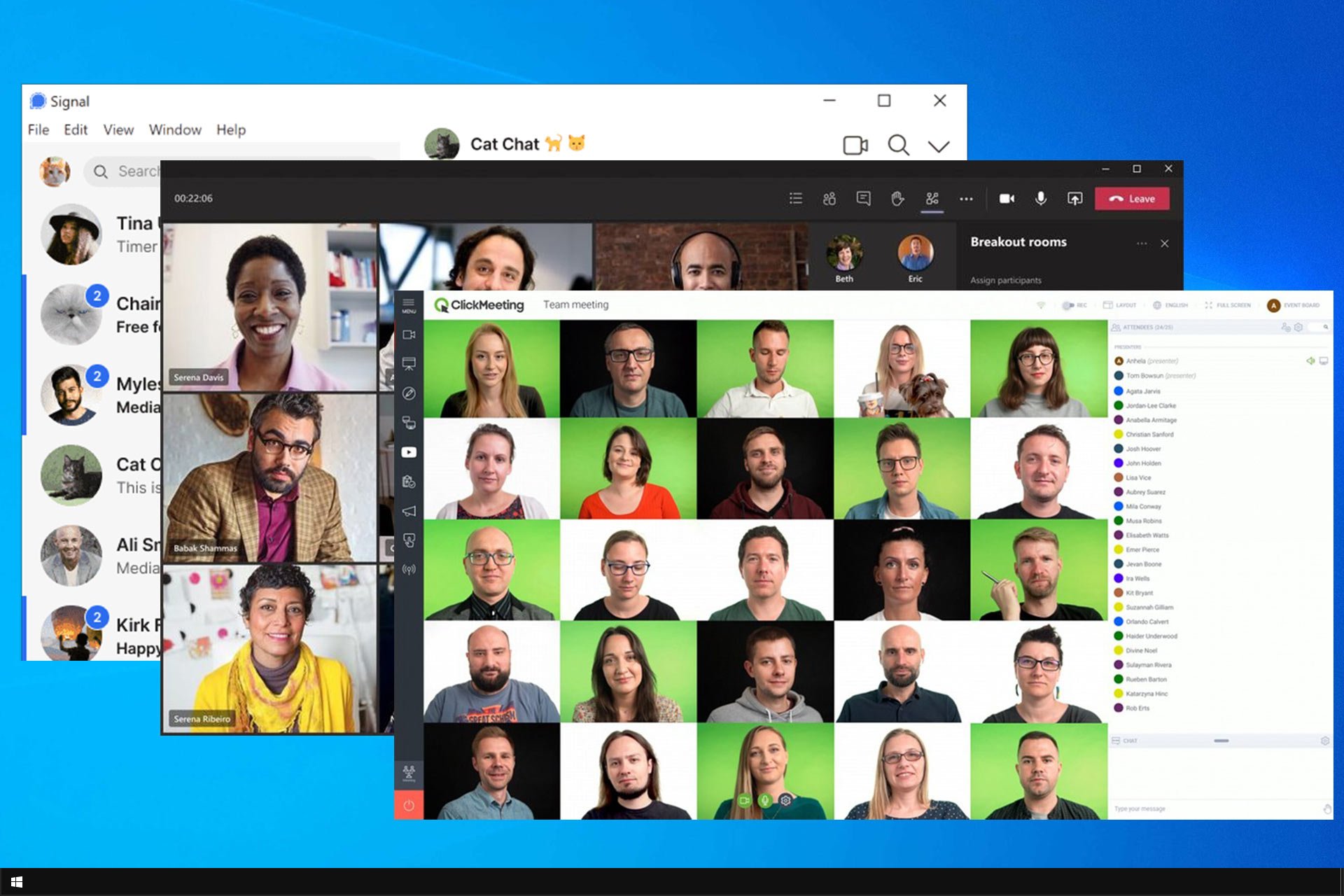Toggle Anhela's speaker icon in attendee list
This screenshot has width=1344, height=896.
click(x=1310, y=361)
